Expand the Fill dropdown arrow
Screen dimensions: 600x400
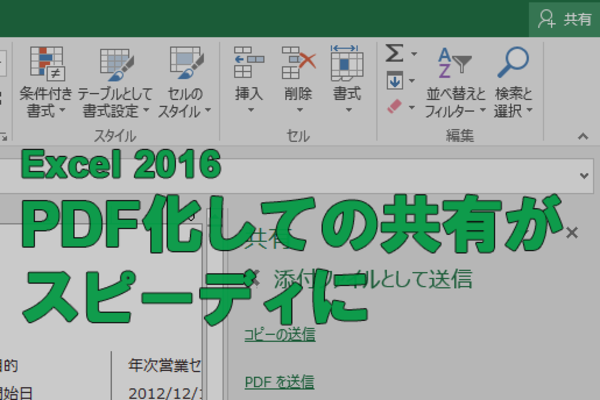click(412, 81)
